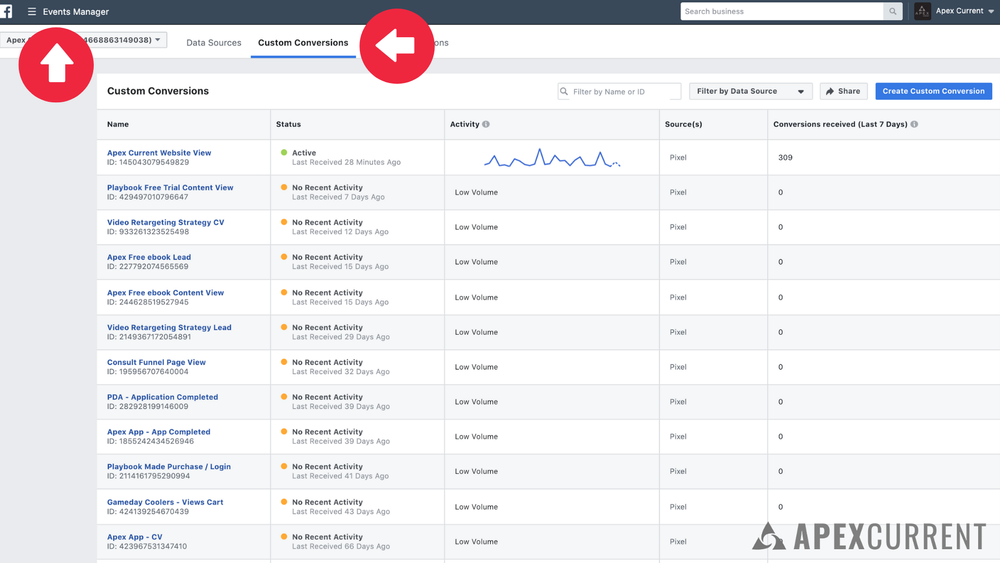1000x563 pixels.
Task: Click the search magnifier button in Search business
Action: [x=892, y=11]
